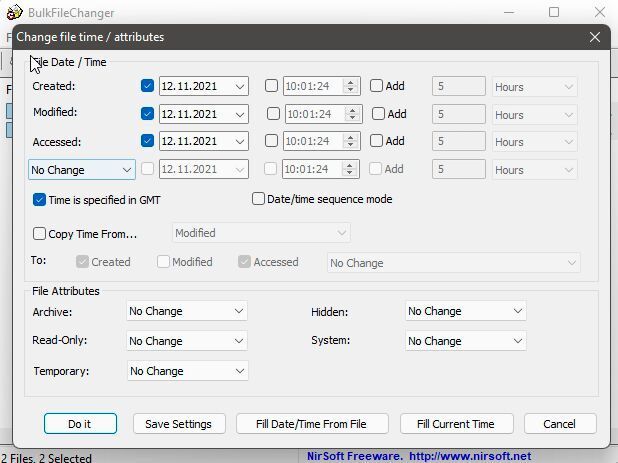Click the BulkFileChanger app icon in title bar

[14, 13]
